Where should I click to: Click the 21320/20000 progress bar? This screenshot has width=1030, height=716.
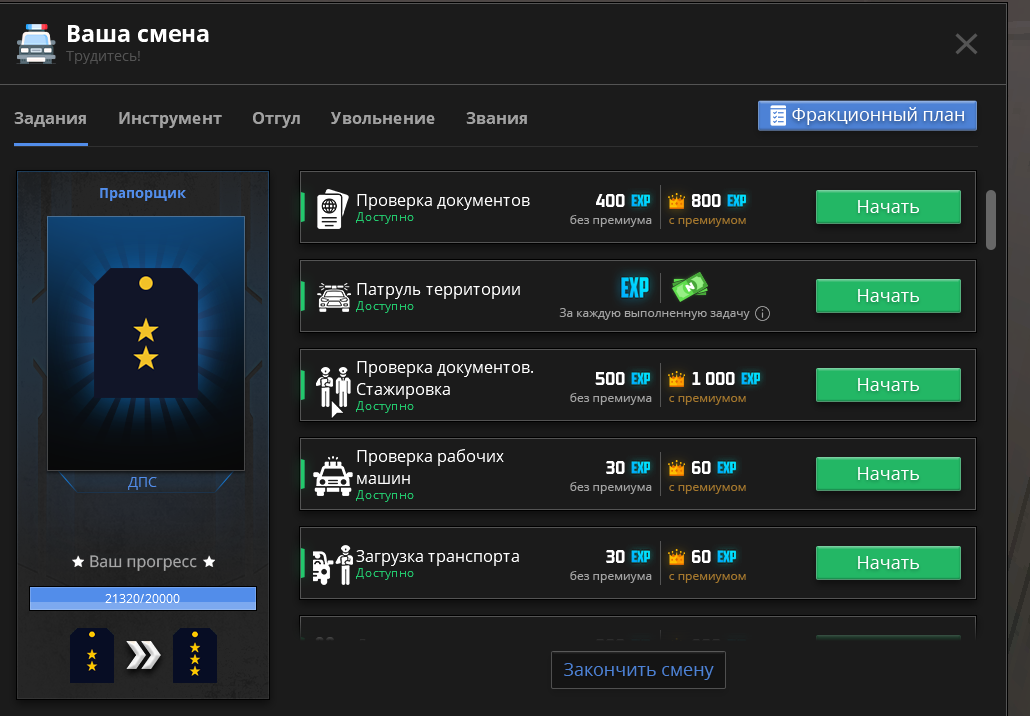[143, 598]
